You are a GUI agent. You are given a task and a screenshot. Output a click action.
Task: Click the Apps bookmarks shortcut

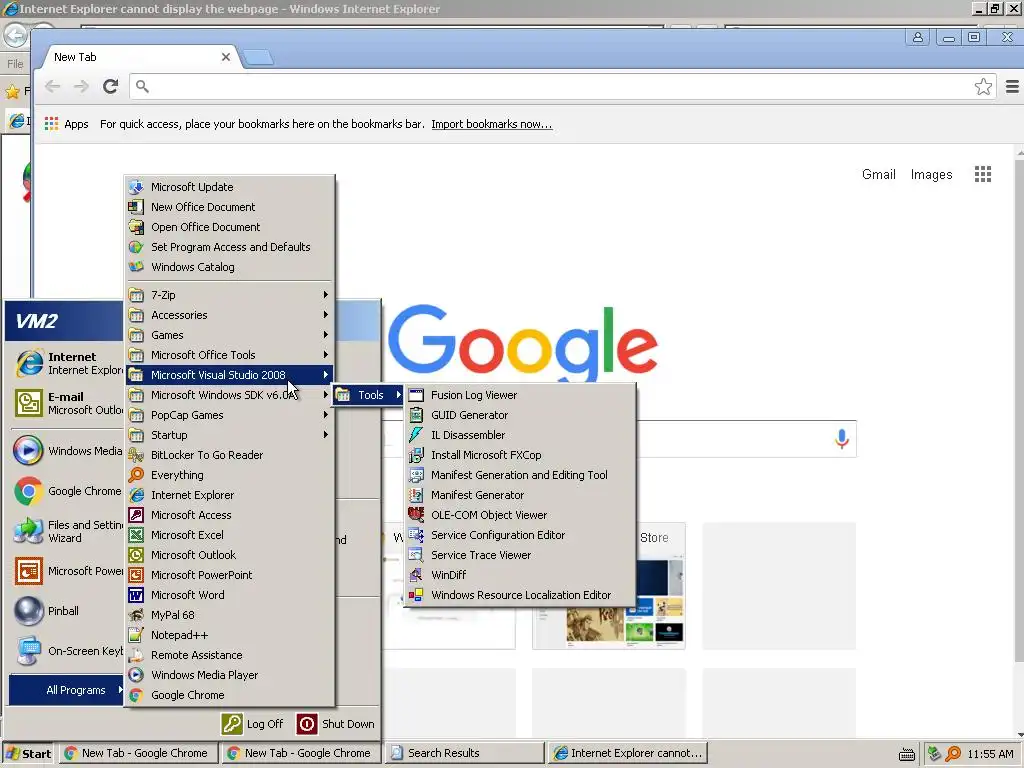point(66,124)
